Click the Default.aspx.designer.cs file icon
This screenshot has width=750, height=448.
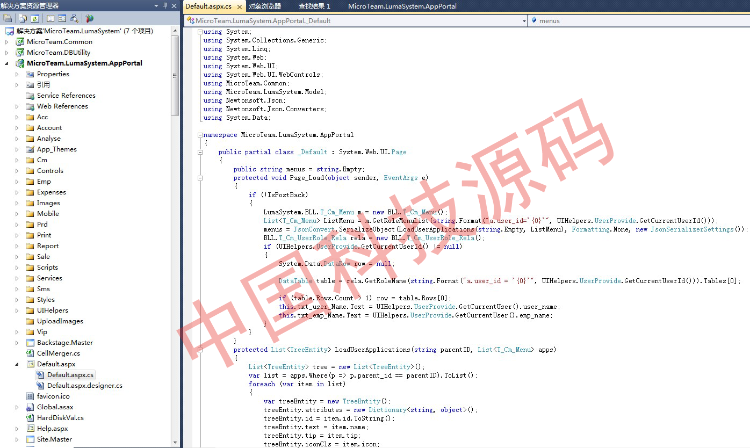41,385
